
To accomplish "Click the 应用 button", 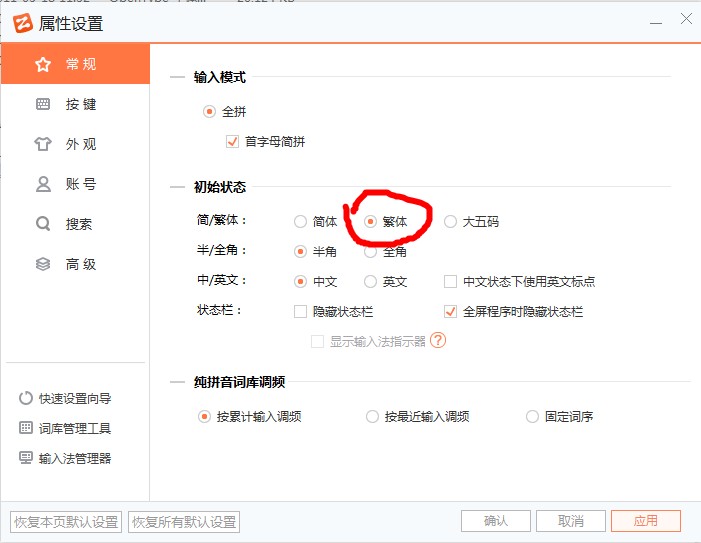I will point(646,521).
